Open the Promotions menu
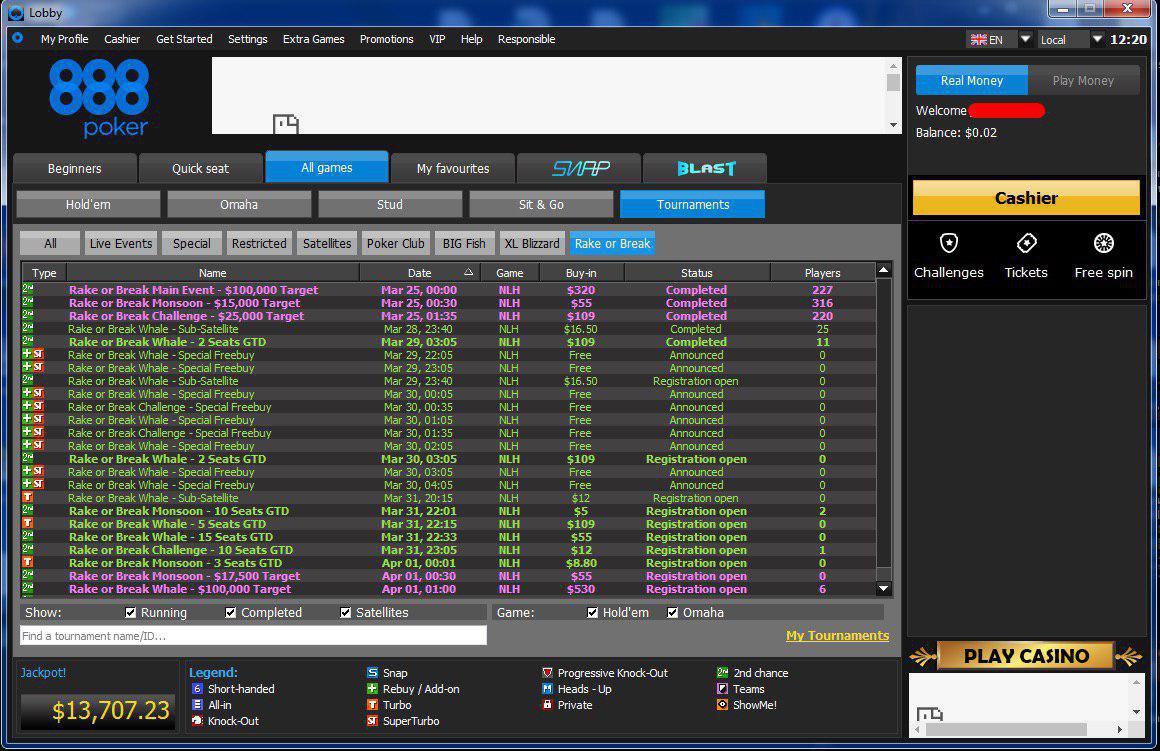The width and height of the screenshot is (1160, 751). point(386,39)
